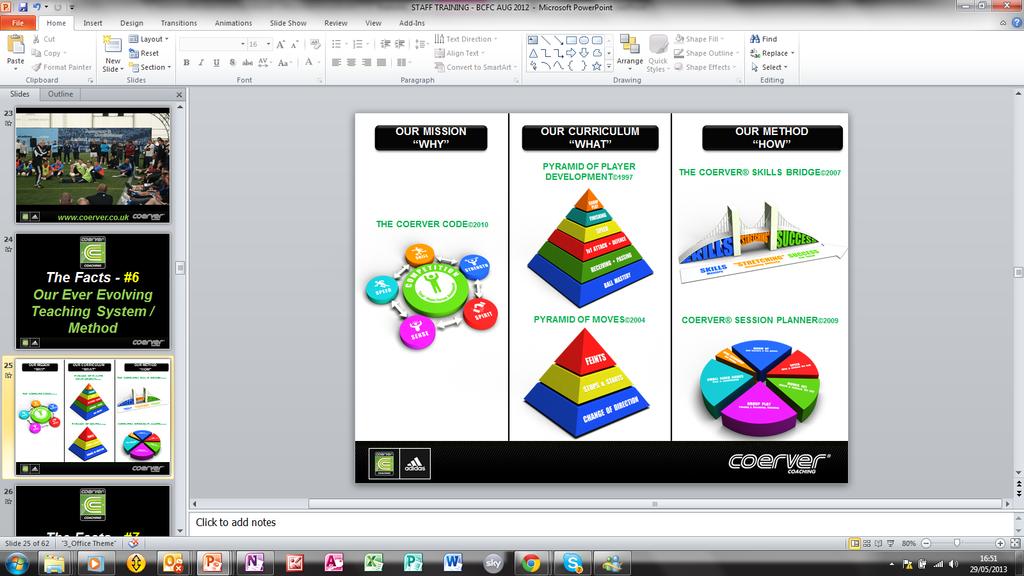Select slide 24 thumbnail
The image size is (1024, 576).
(93, 291)
